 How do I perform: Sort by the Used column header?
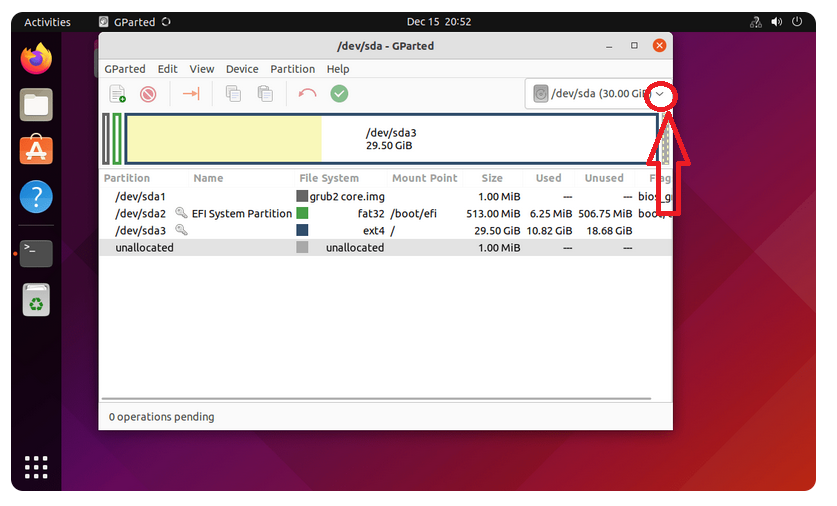pos(548,178)
